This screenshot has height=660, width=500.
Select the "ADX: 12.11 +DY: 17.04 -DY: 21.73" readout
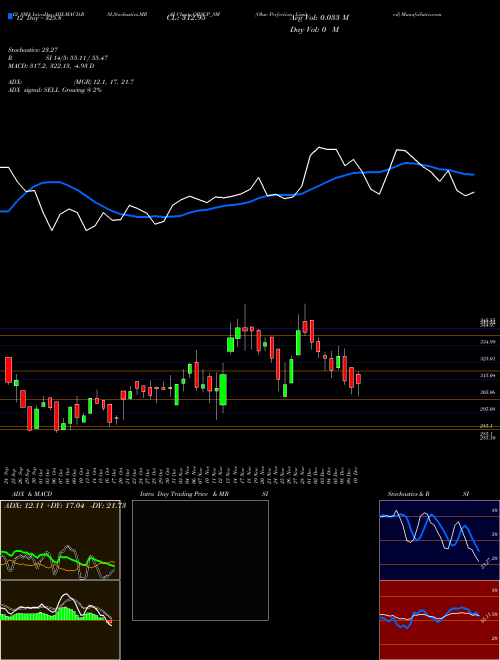pyautogui.click(x=65, y=506)
